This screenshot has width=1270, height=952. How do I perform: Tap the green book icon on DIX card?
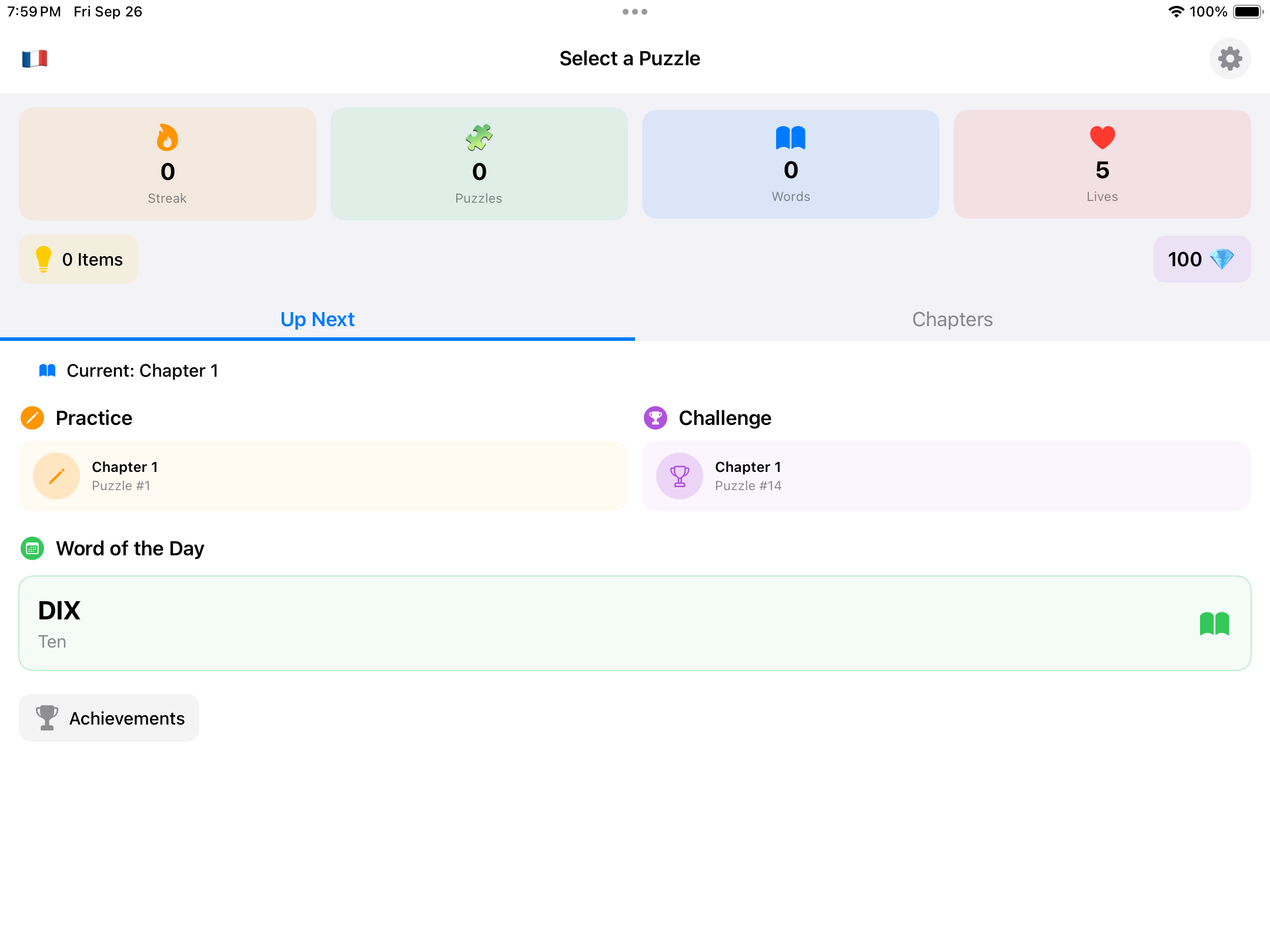click(1214, 624)
